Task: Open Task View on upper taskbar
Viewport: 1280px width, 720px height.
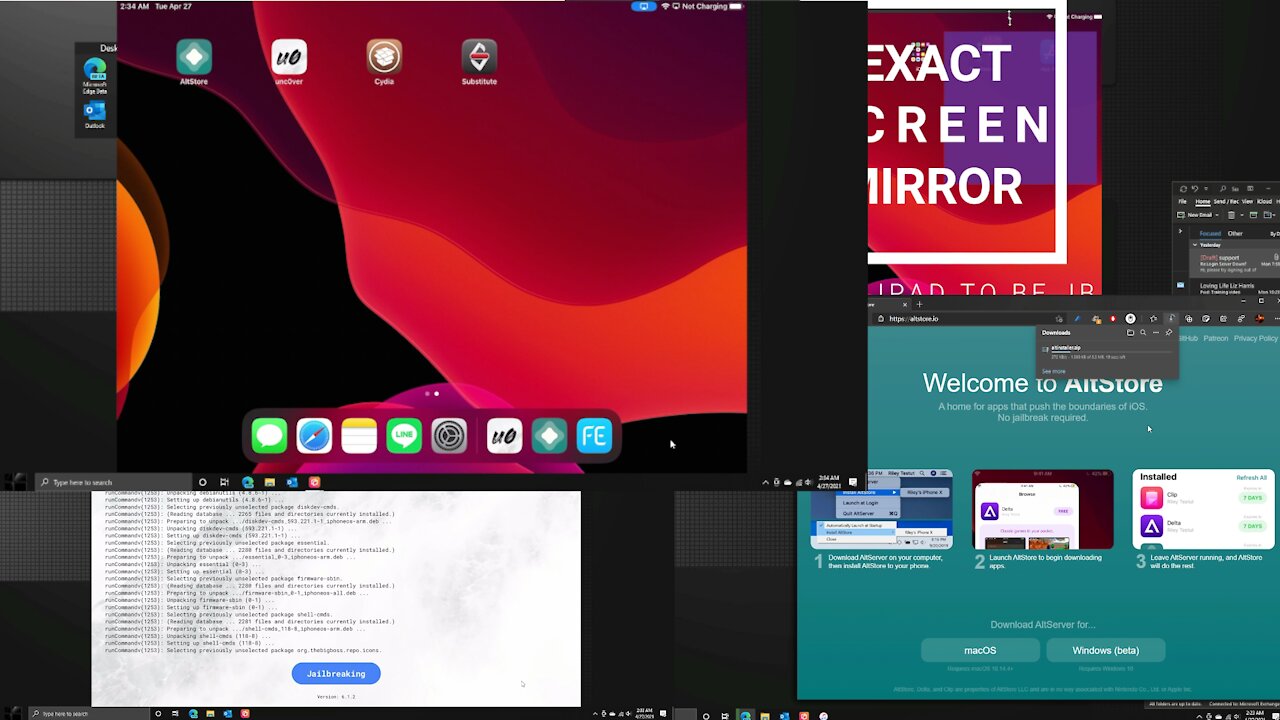Action: click(224, 482)
